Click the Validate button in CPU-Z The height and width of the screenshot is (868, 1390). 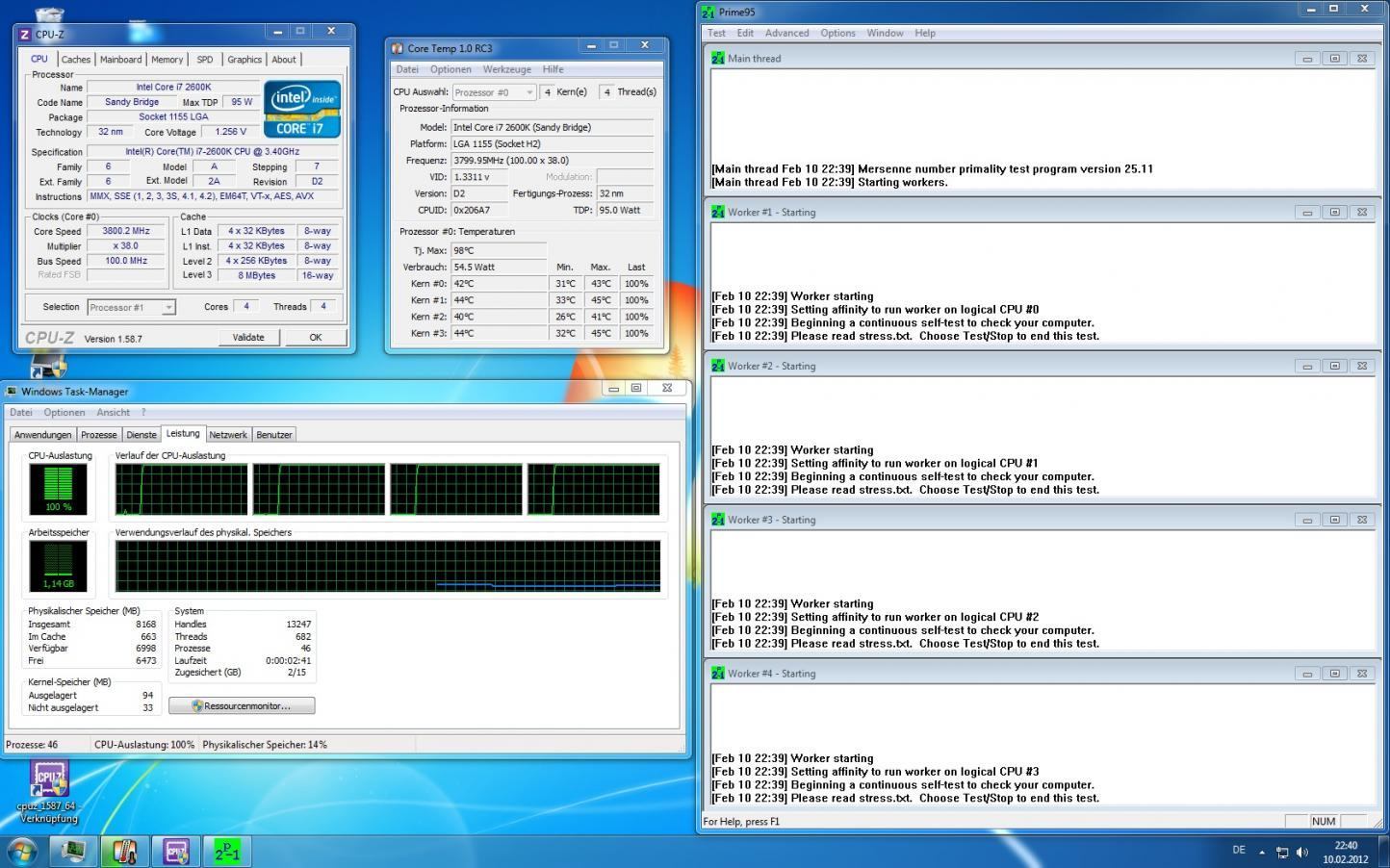point(248,337)
